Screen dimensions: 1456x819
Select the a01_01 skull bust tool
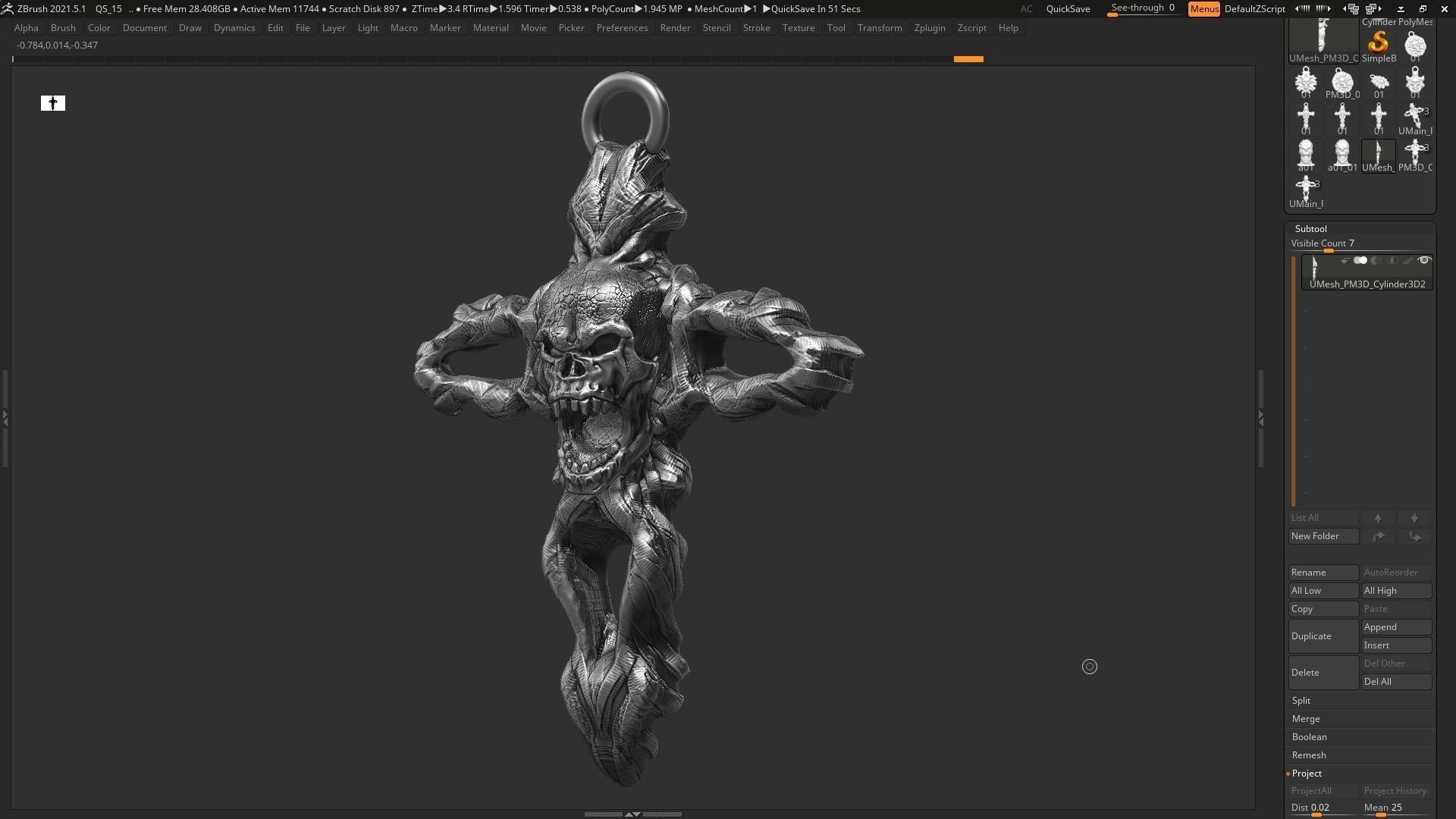1342,155
